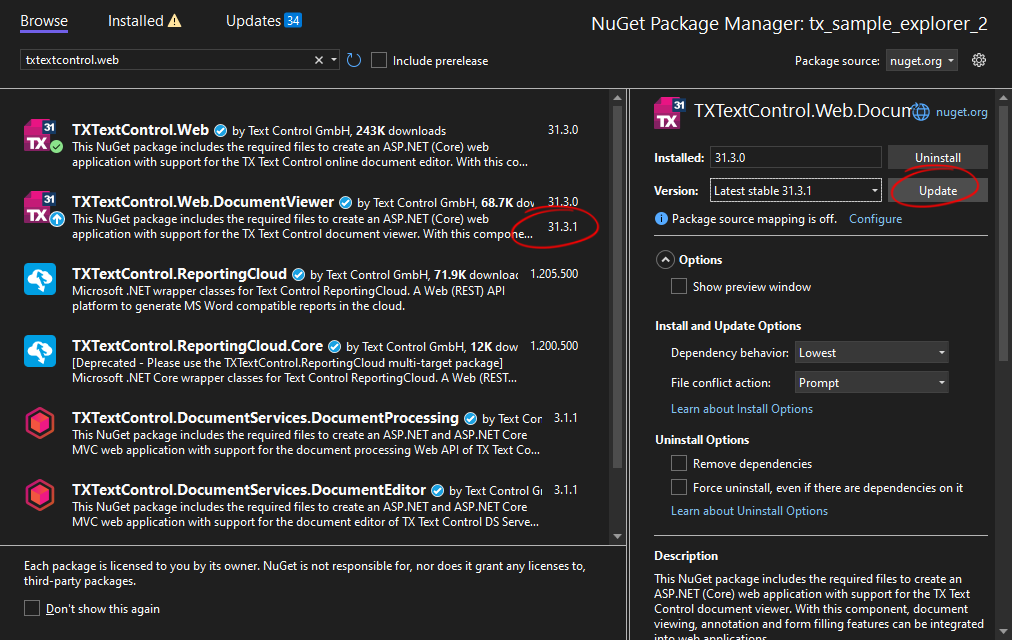Screen dimensions: 1012x640
Task: Toggle Include prerelease checkbox
Action: 379,61
